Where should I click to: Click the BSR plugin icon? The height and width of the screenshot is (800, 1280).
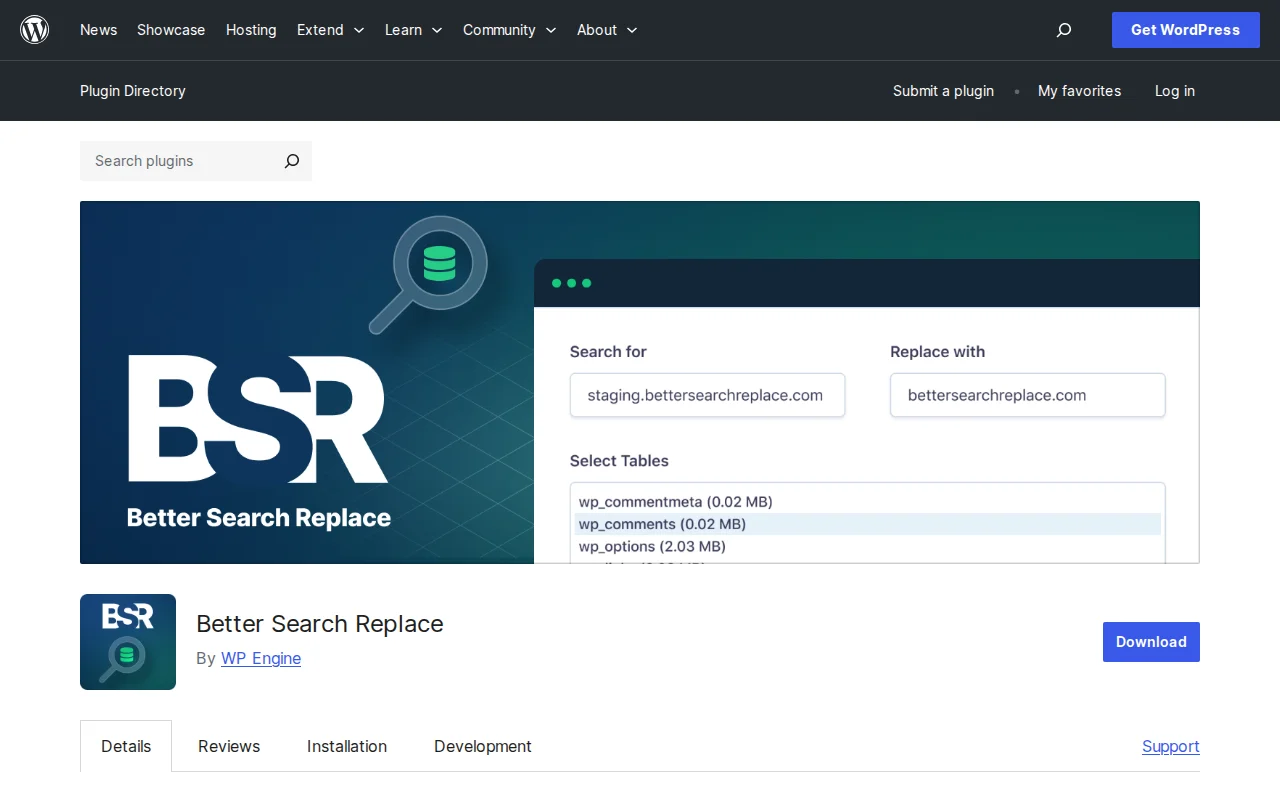[127, 642]
